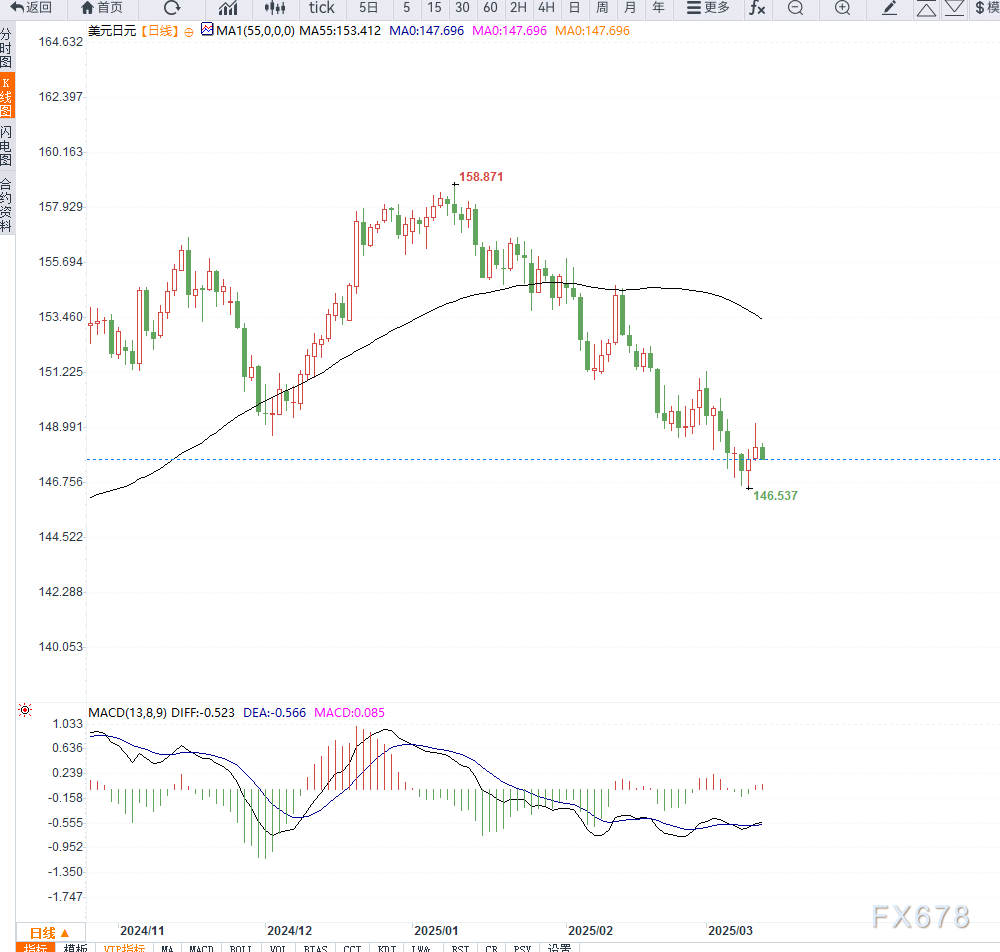1000x952 pixels.
Task: Click the MA1 indicator chart icon
Action: tap(207, 30)
